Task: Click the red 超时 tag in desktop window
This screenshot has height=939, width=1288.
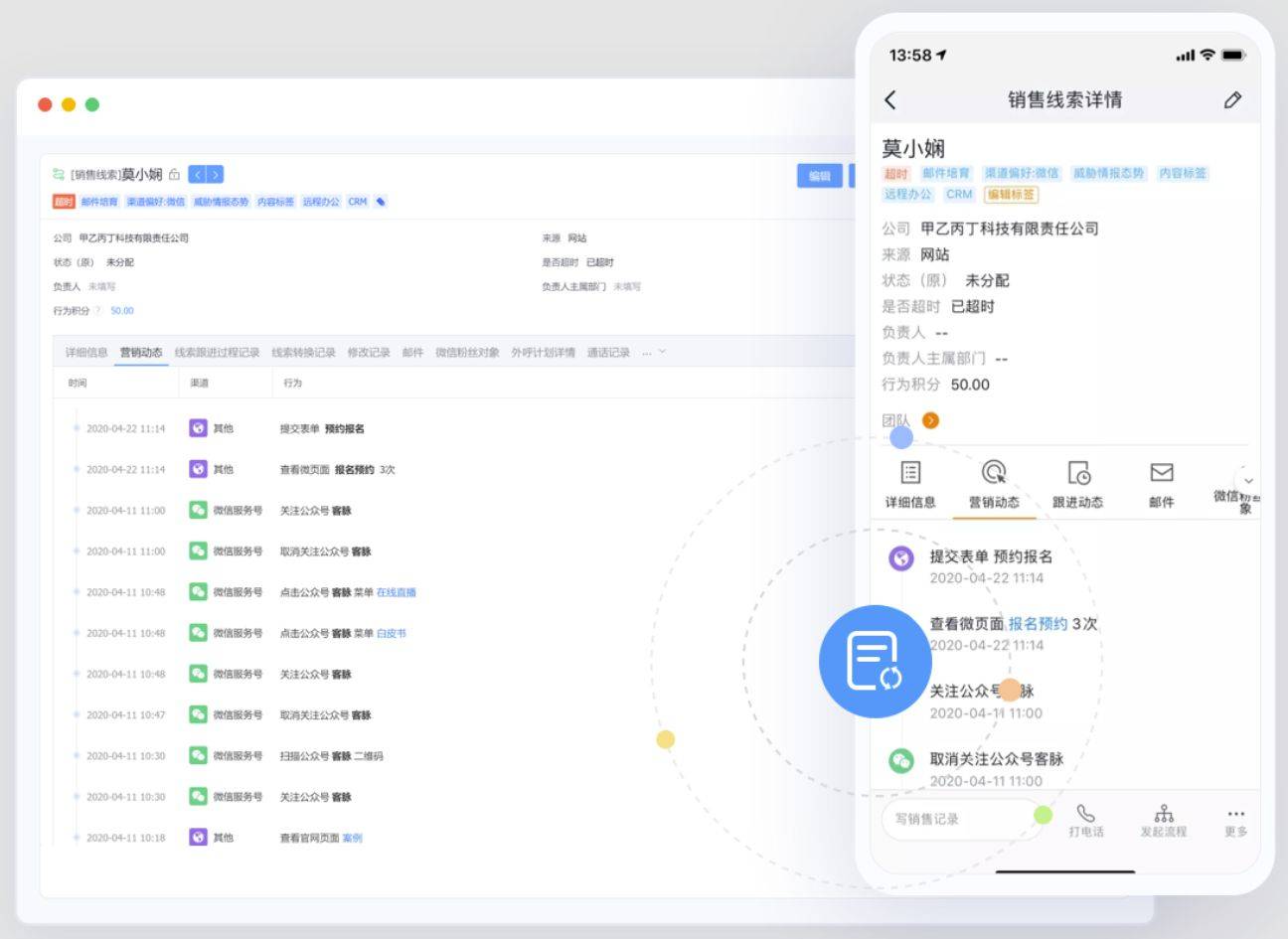Action: [64, 202]
